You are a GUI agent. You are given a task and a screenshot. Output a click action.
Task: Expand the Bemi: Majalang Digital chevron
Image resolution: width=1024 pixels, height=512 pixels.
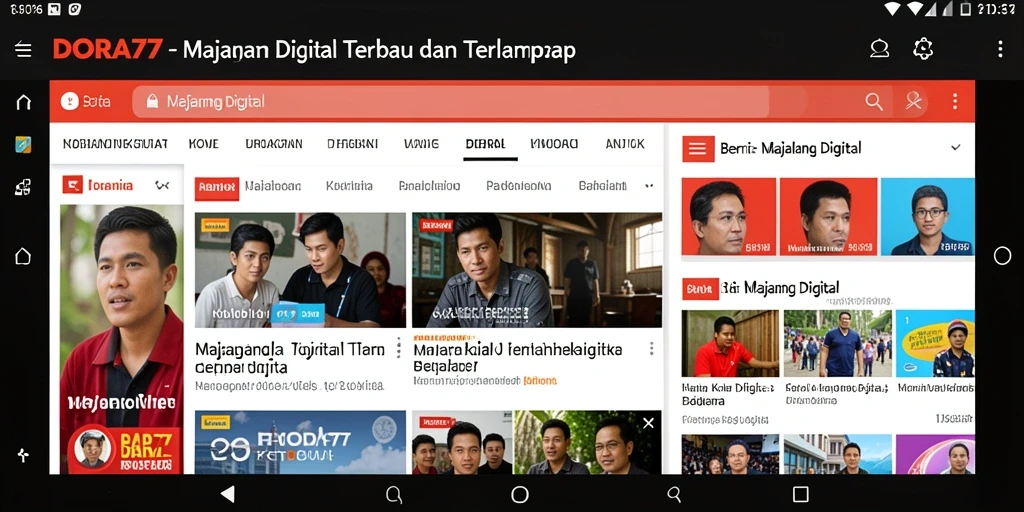955,148
